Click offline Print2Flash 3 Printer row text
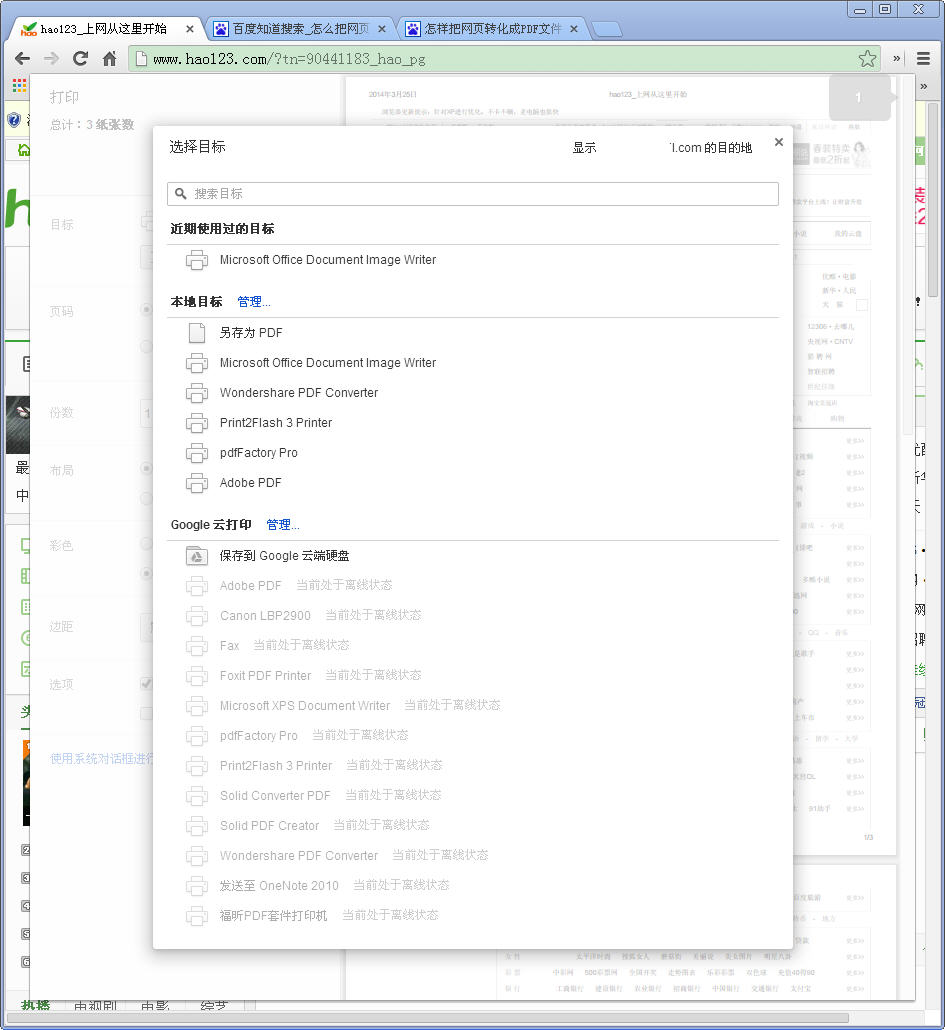Image resolution: width=945 pixels, height=1030 pixels. point(276,766)
